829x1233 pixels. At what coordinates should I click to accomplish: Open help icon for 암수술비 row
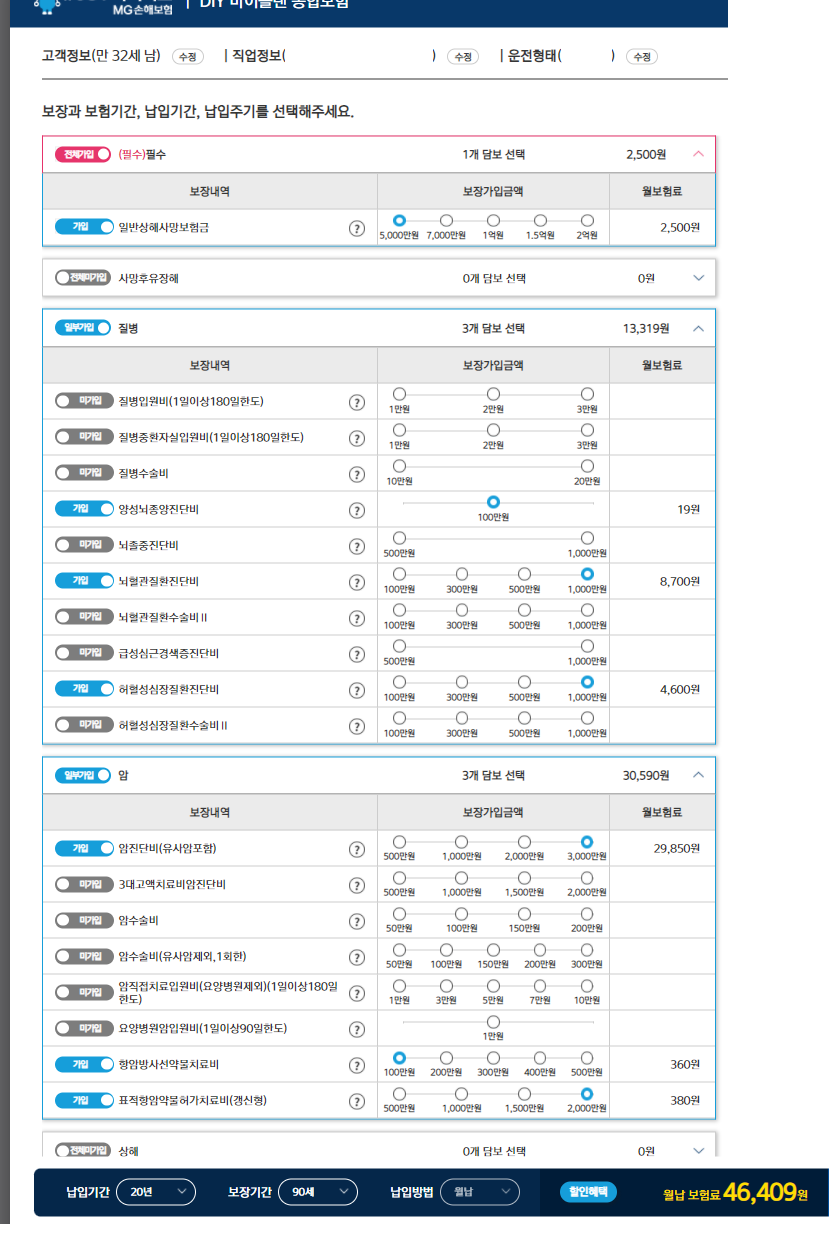(356, 921)
